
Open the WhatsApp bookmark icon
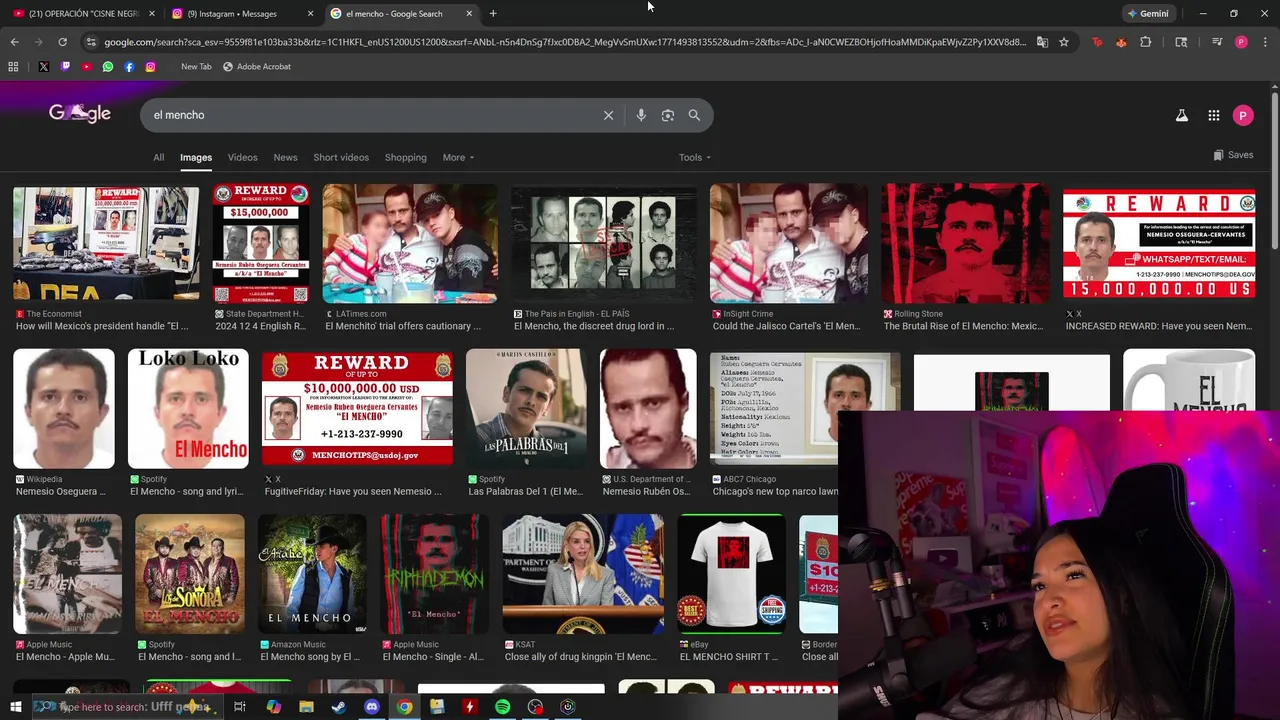[108, 67]
